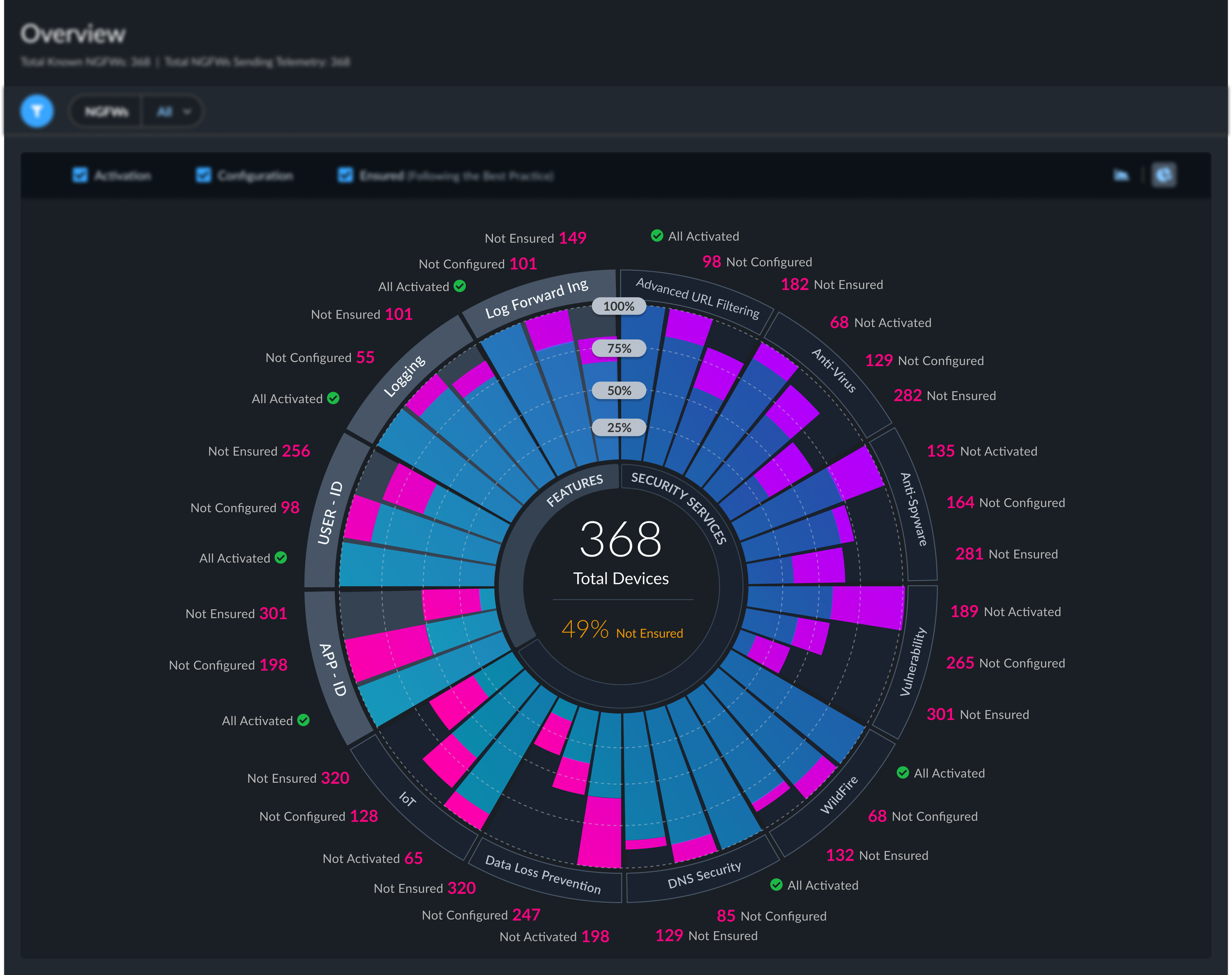Click the SECURITY SERVICES category arc
Screen dimensions: 1232x975
[x=679, y=508]
